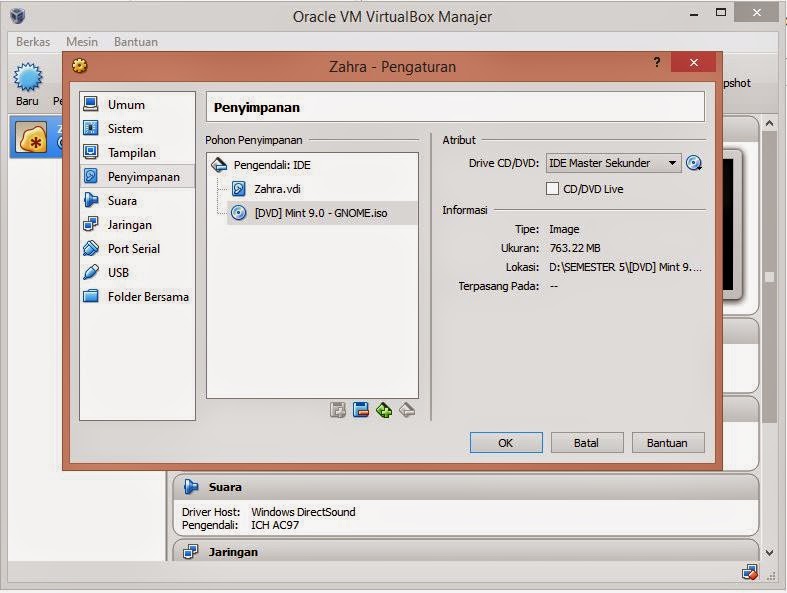
Task: Click the USB plug icon
Action: coord(91,272)
